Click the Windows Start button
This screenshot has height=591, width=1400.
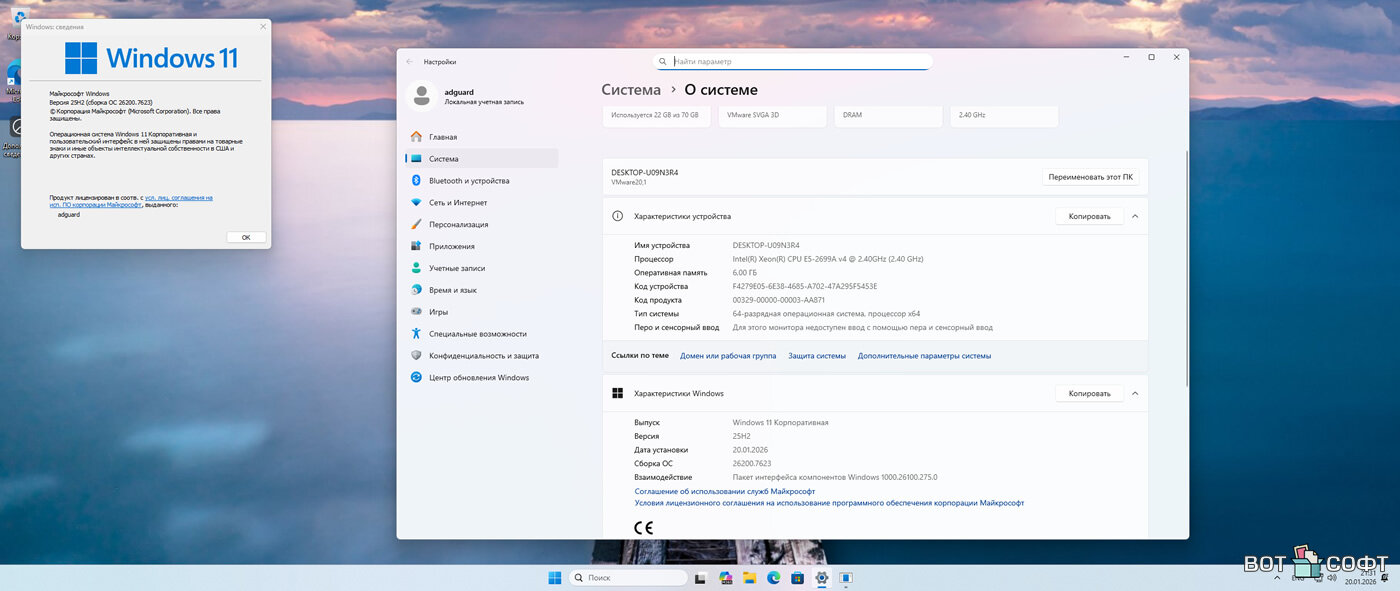coord(554,578)
